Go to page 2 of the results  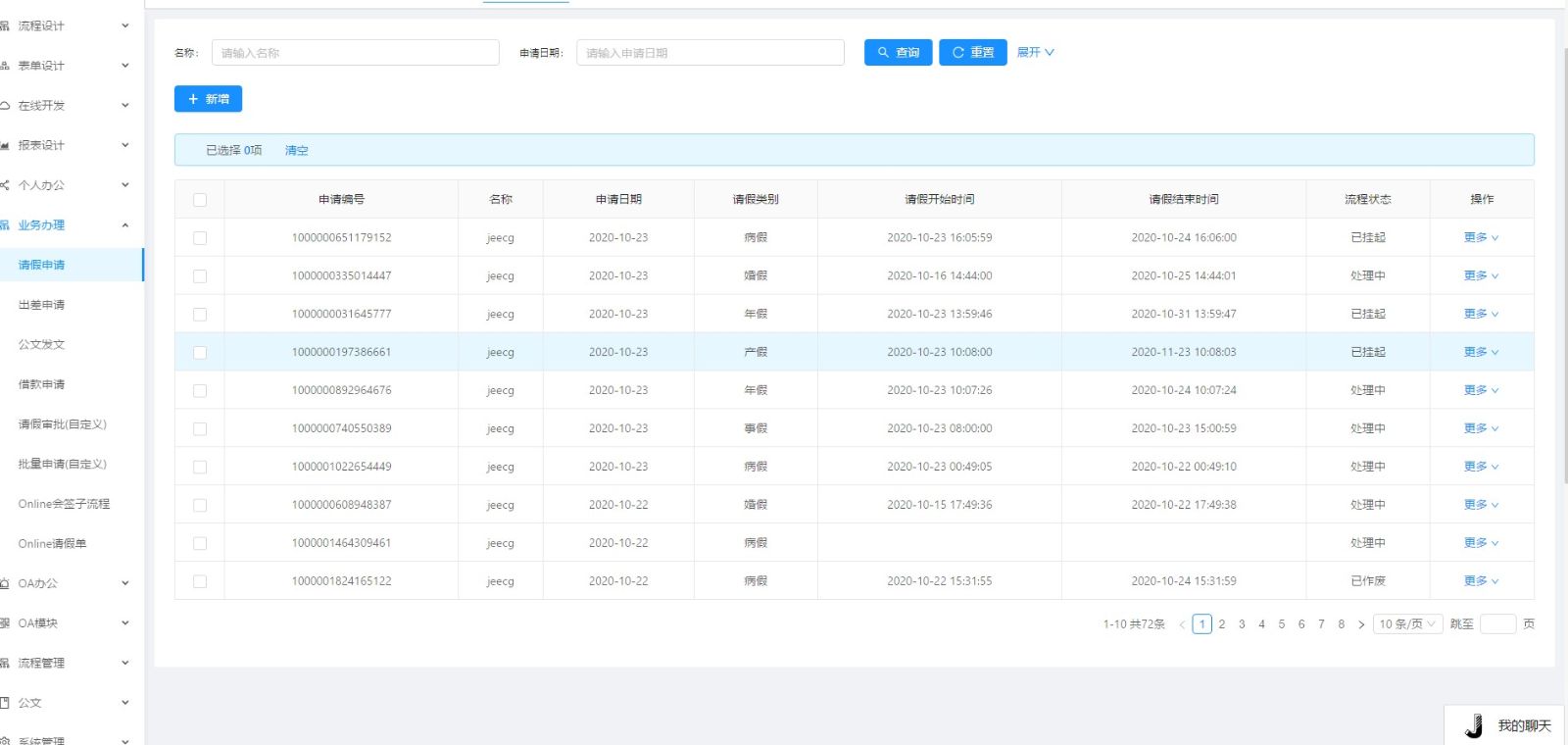tap(1222, 624)
